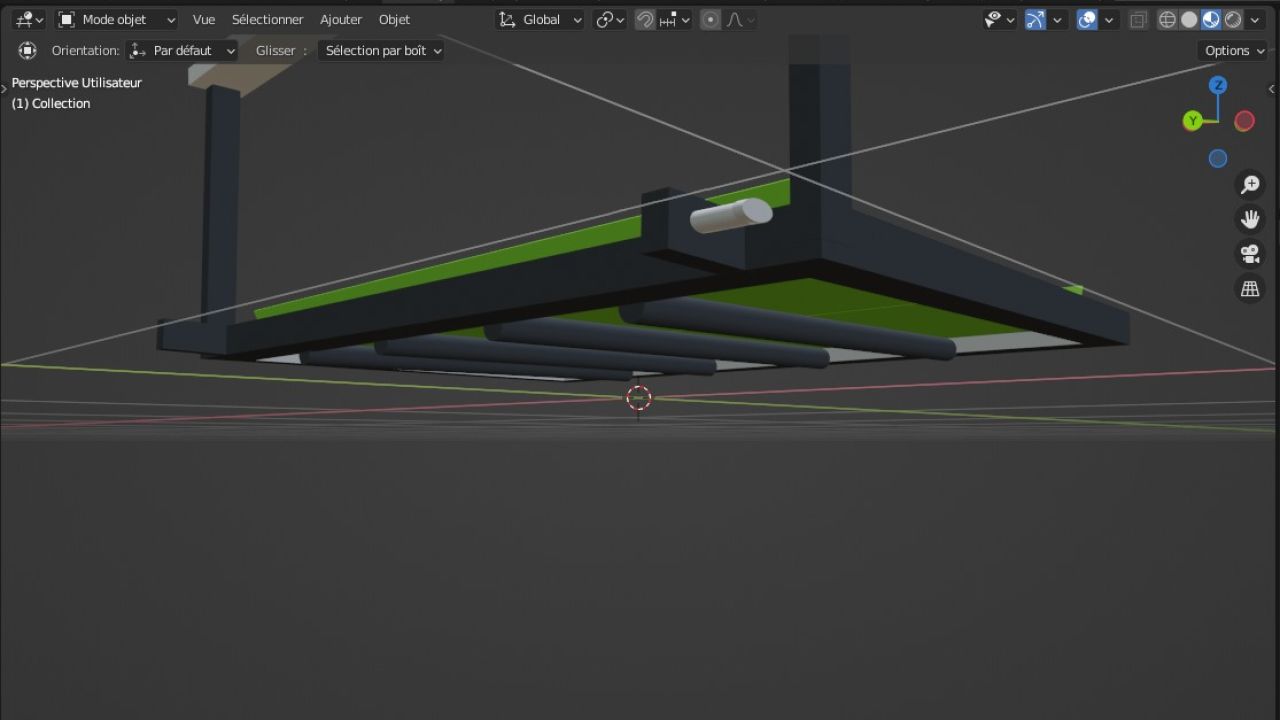Viewport: 1280px width, 720px height.
Task: Toggle the camera view icon
Action: [x=1250, y=254]
